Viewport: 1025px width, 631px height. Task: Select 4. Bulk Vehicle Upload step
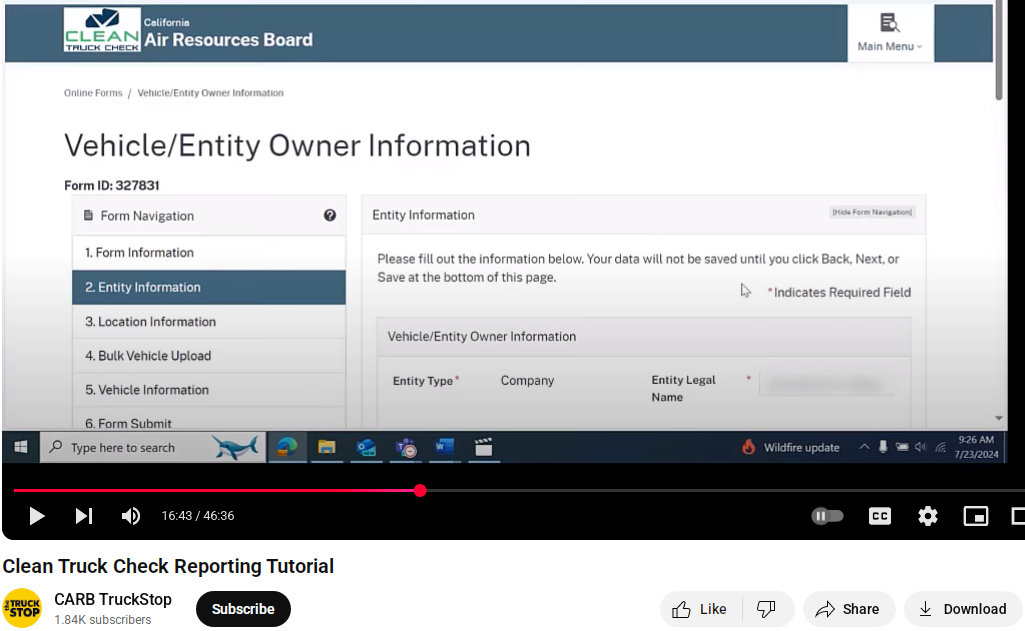209,356
